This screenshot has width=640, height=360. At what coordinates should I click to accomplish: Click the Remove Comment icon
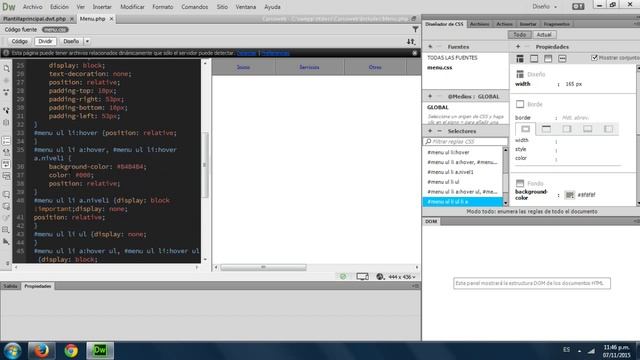[x=6, y=207]
